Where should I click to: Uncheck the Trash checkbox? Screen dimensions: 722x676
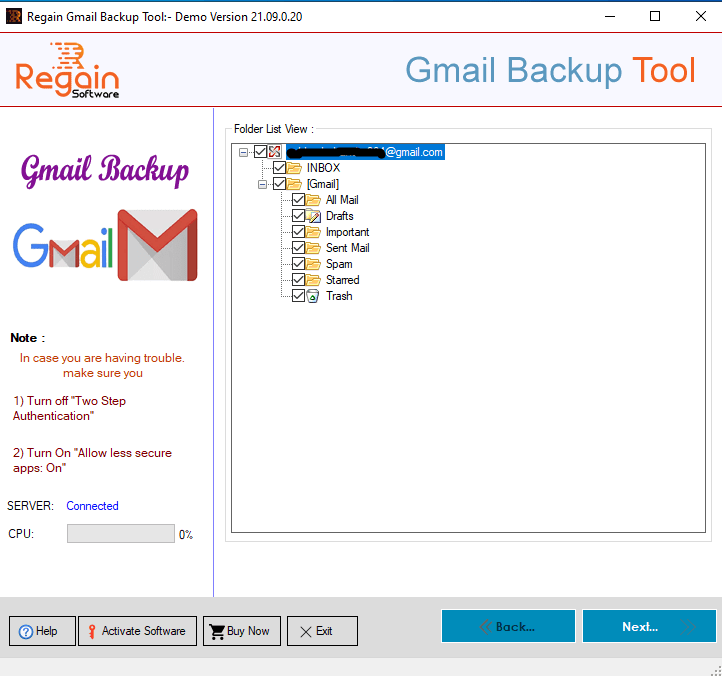pyautogui.click(x=298, y=296)
